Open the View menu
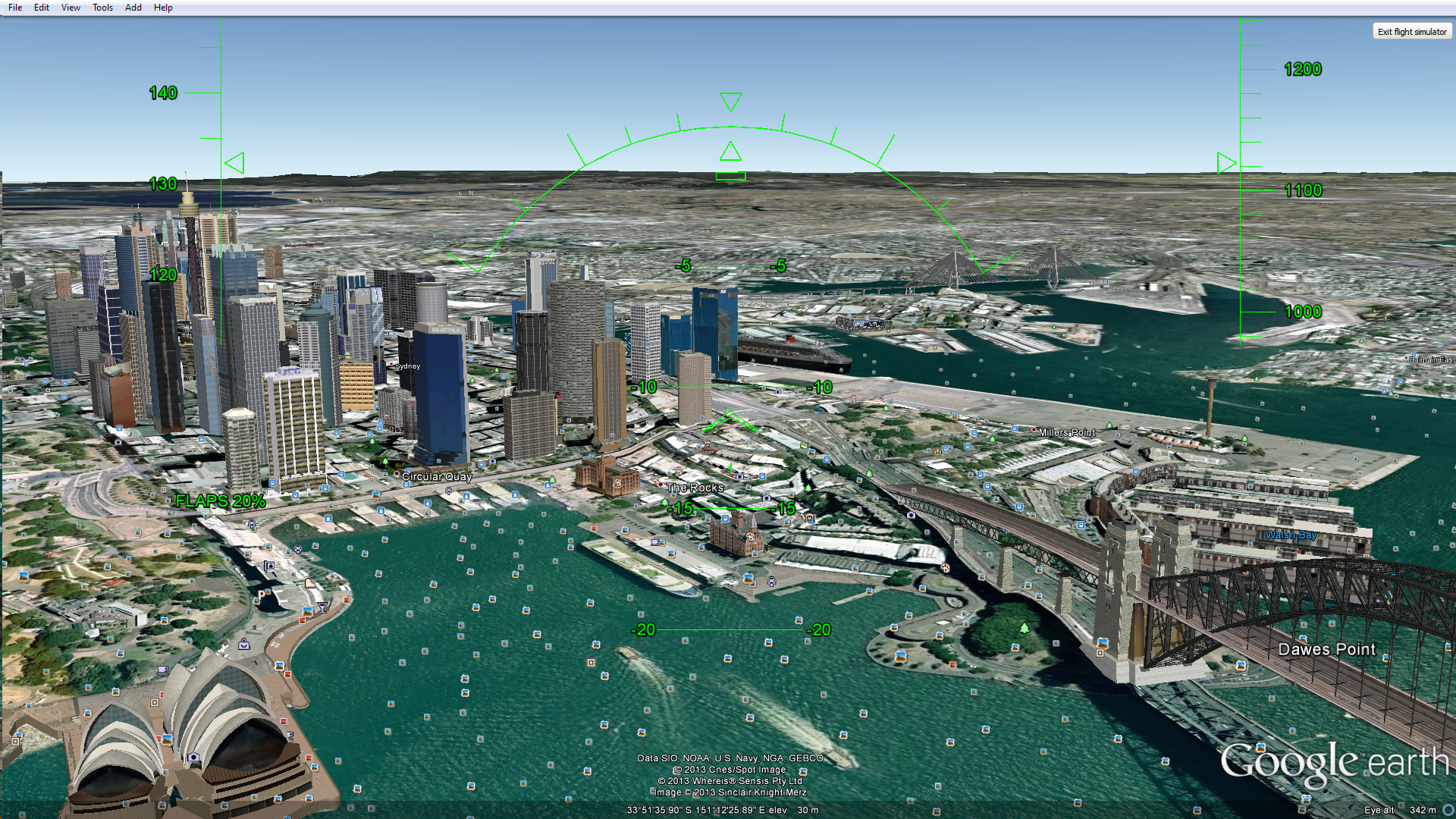This screenshot has height=819, width=1456. (71, 8)
